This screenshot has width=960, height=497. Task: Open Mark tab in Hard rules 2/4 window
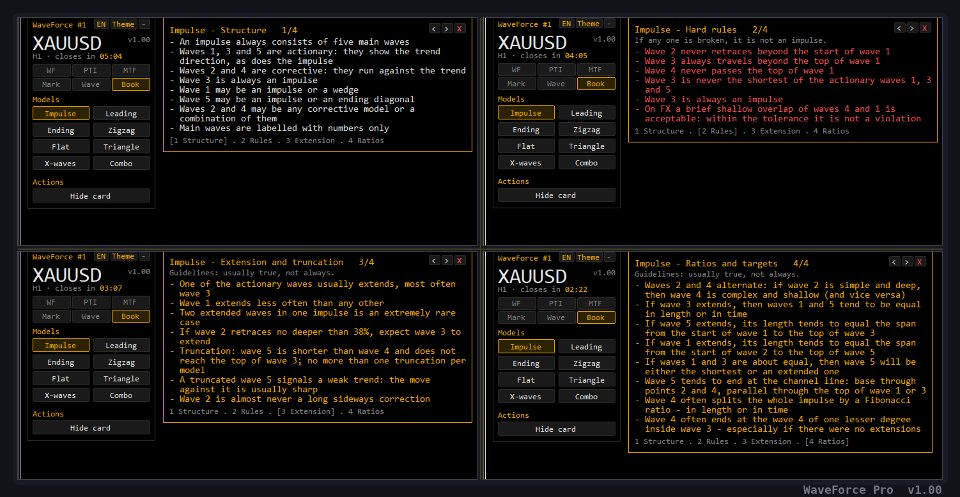(x=516, y=84)
